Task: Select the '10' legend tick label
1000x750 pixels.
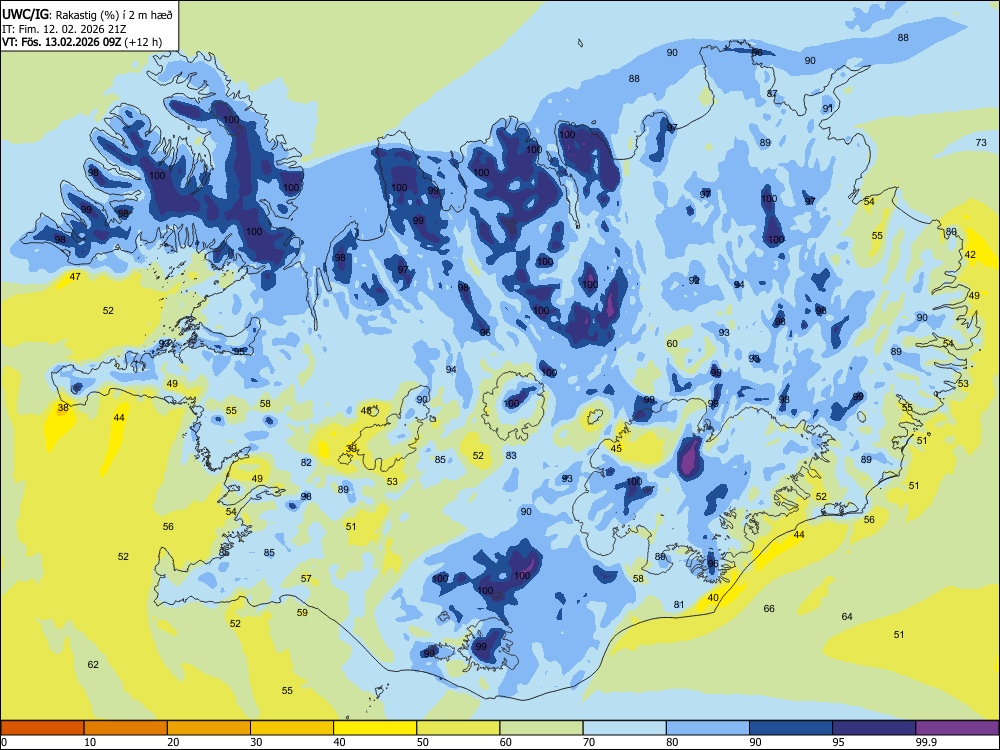Action: (x=90, y=742)
